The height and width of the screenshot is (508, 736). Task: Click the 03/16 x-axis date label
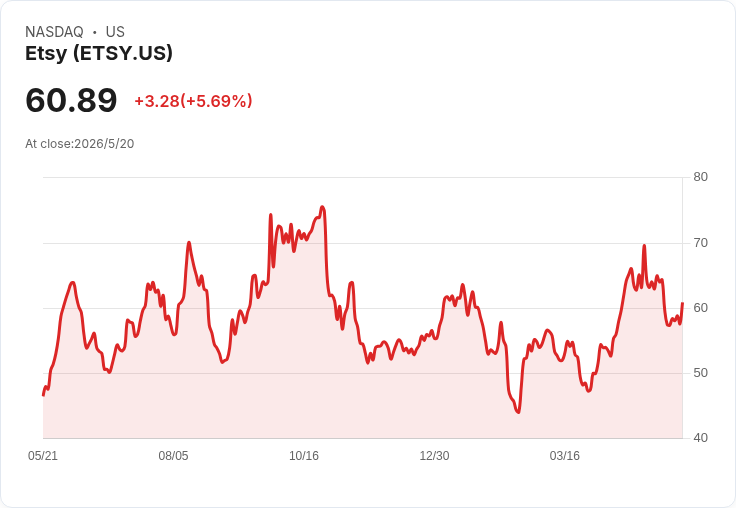click(x=565, y=455)
